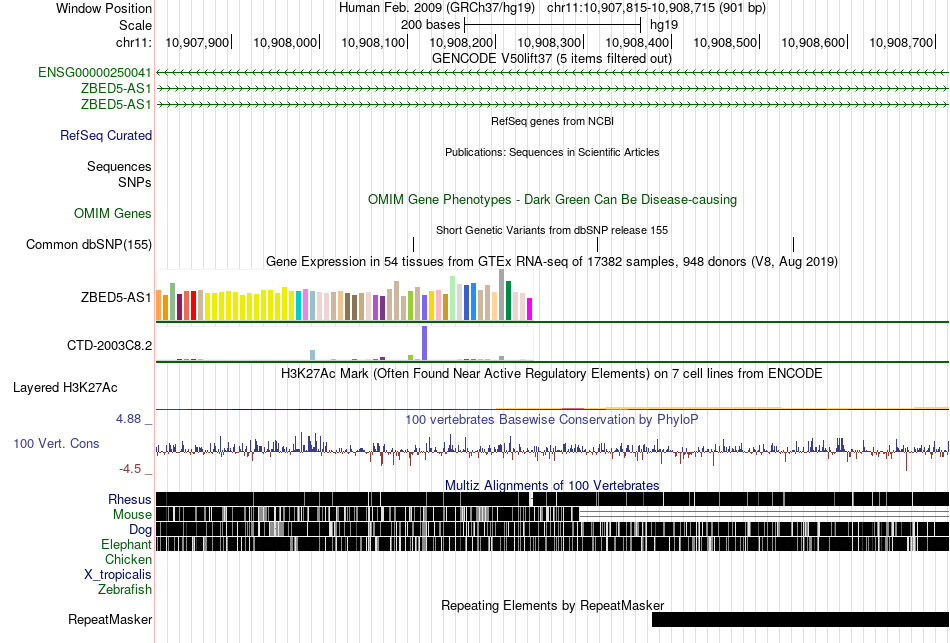The image size is (950, 643).
Task: Click the hg19 scale label
Action: (664, 25)
